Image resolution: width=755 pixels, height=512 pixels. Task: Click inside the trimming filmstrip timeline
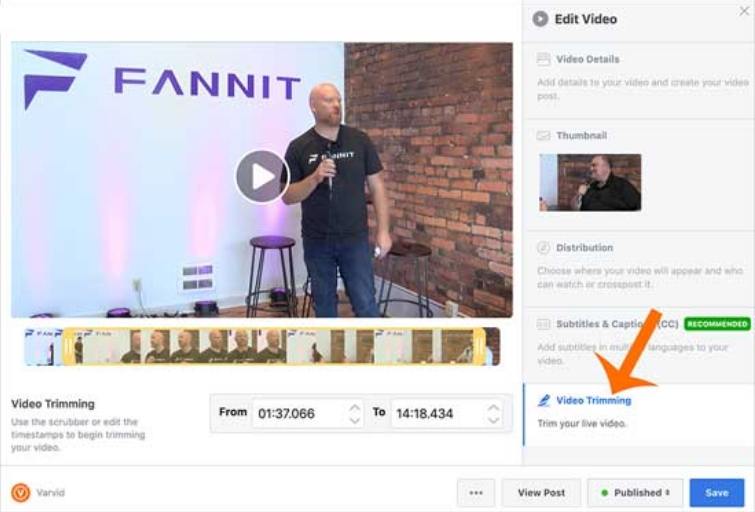point(262,346)
